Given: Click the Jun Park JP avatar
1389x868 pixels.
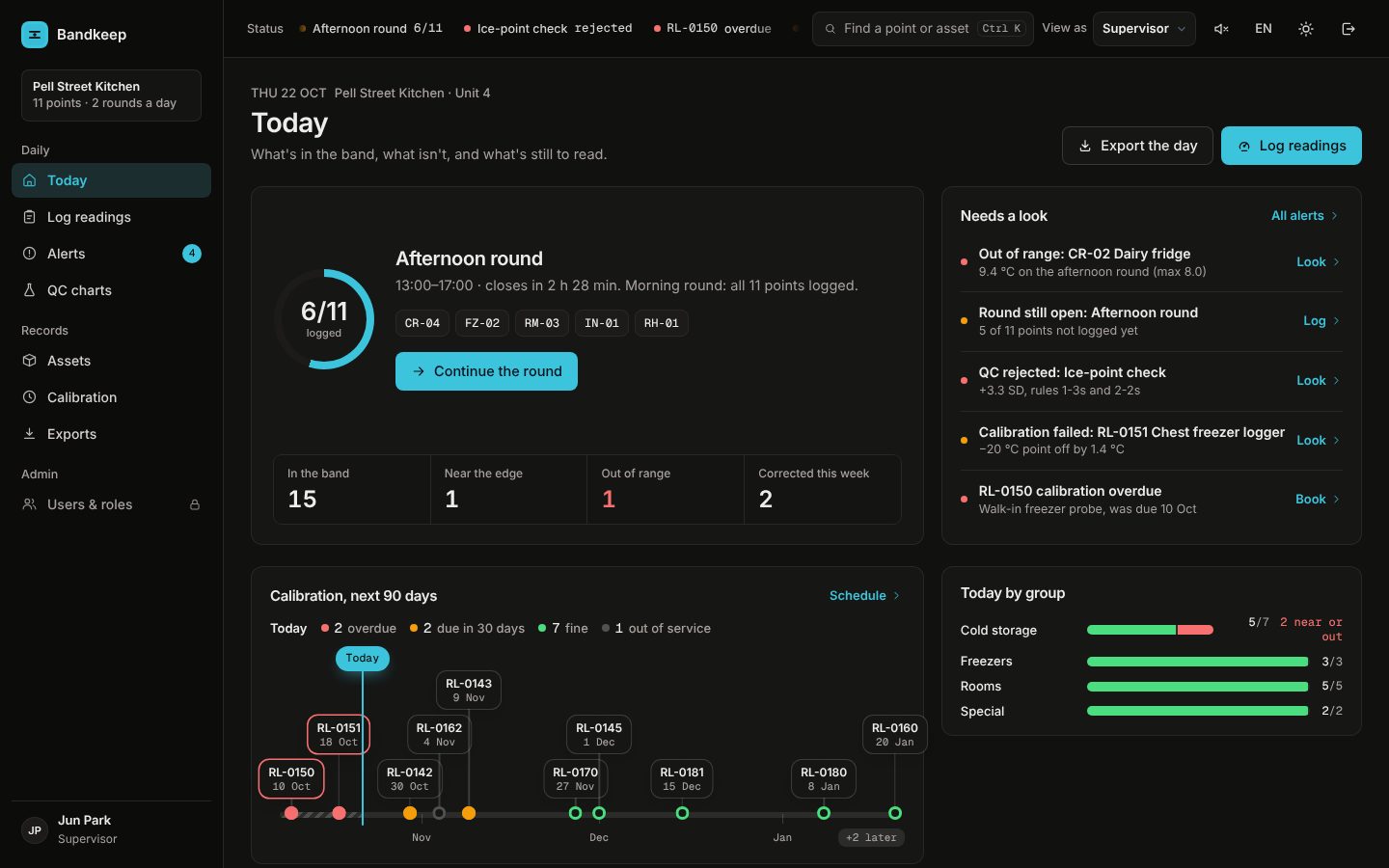Looking at the screenshot, I should tap(35, 830).
